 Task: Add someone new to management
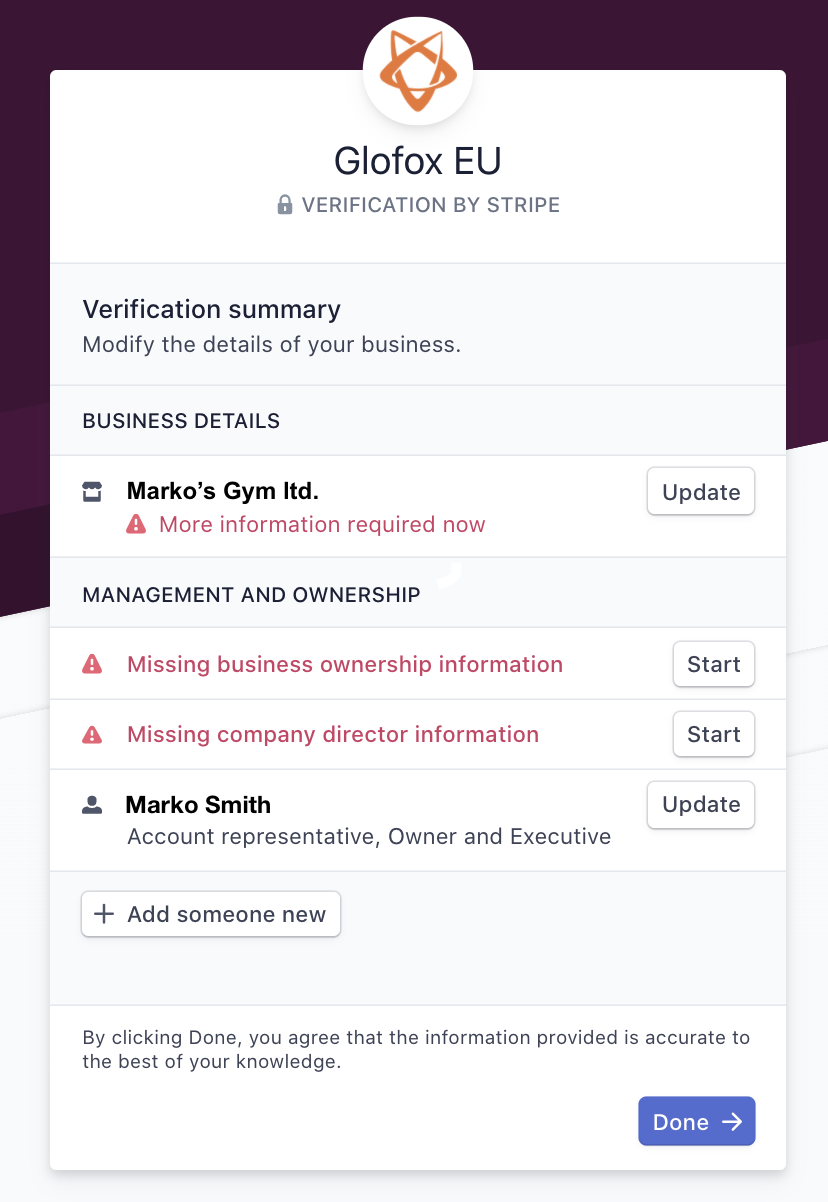[x=211, y=914]
